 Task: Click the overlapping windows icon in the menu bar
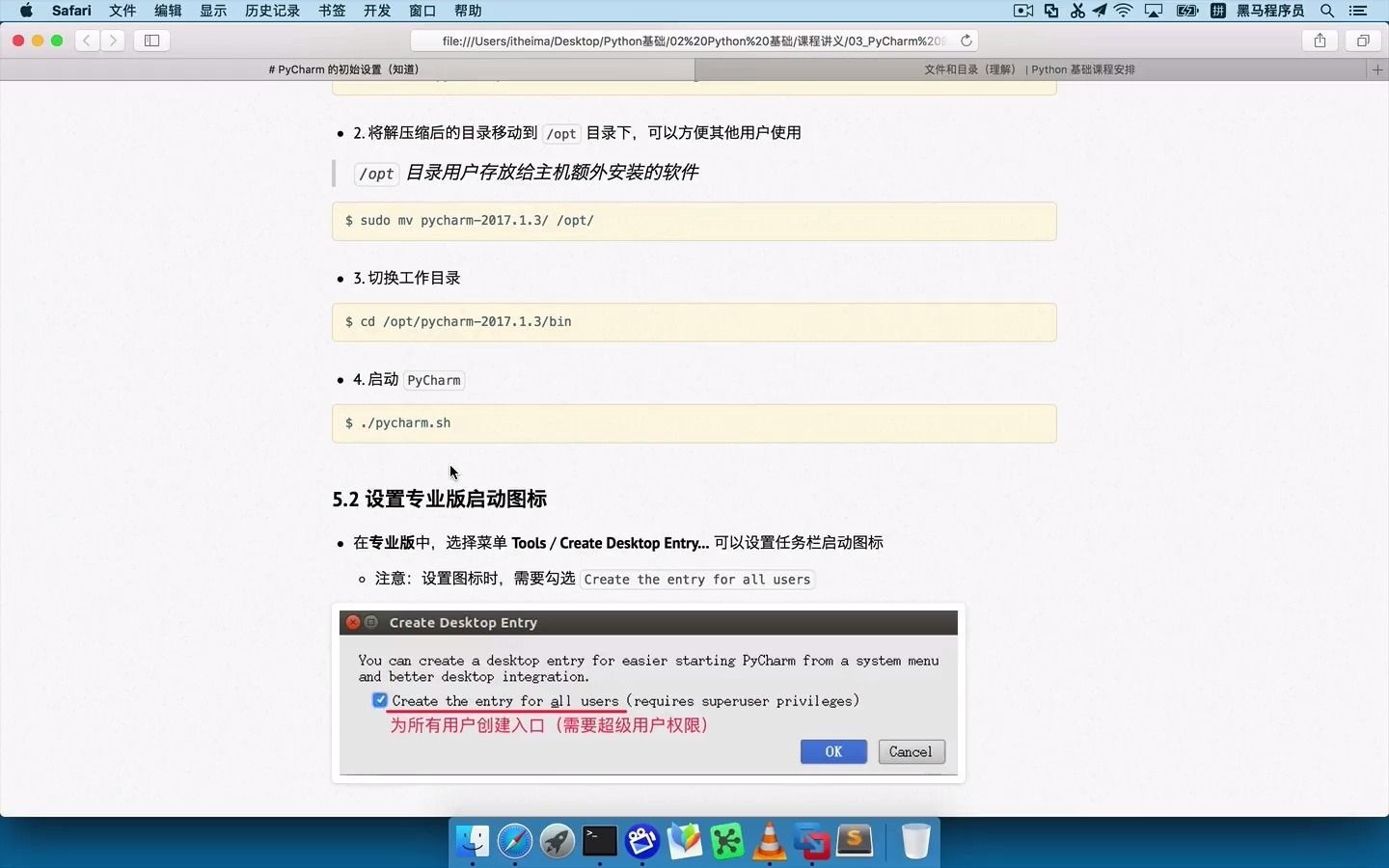pos(1051,11)
